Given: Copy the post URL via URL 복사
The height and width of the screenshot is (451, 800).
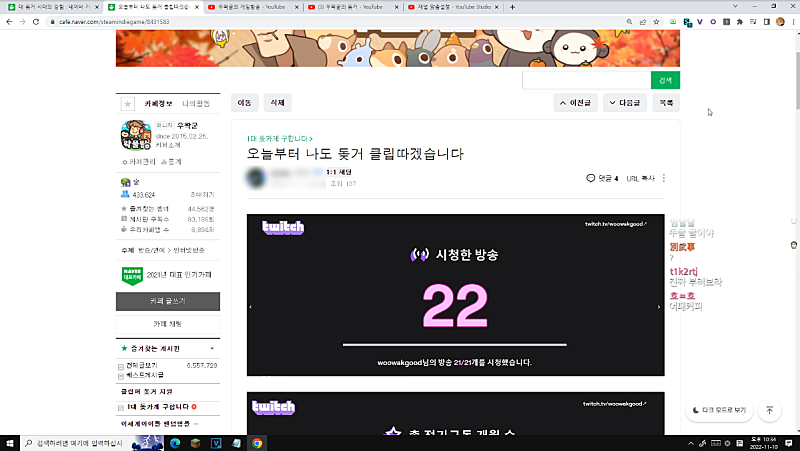Looking at the screenshot, I should click(x=640, y=178).
